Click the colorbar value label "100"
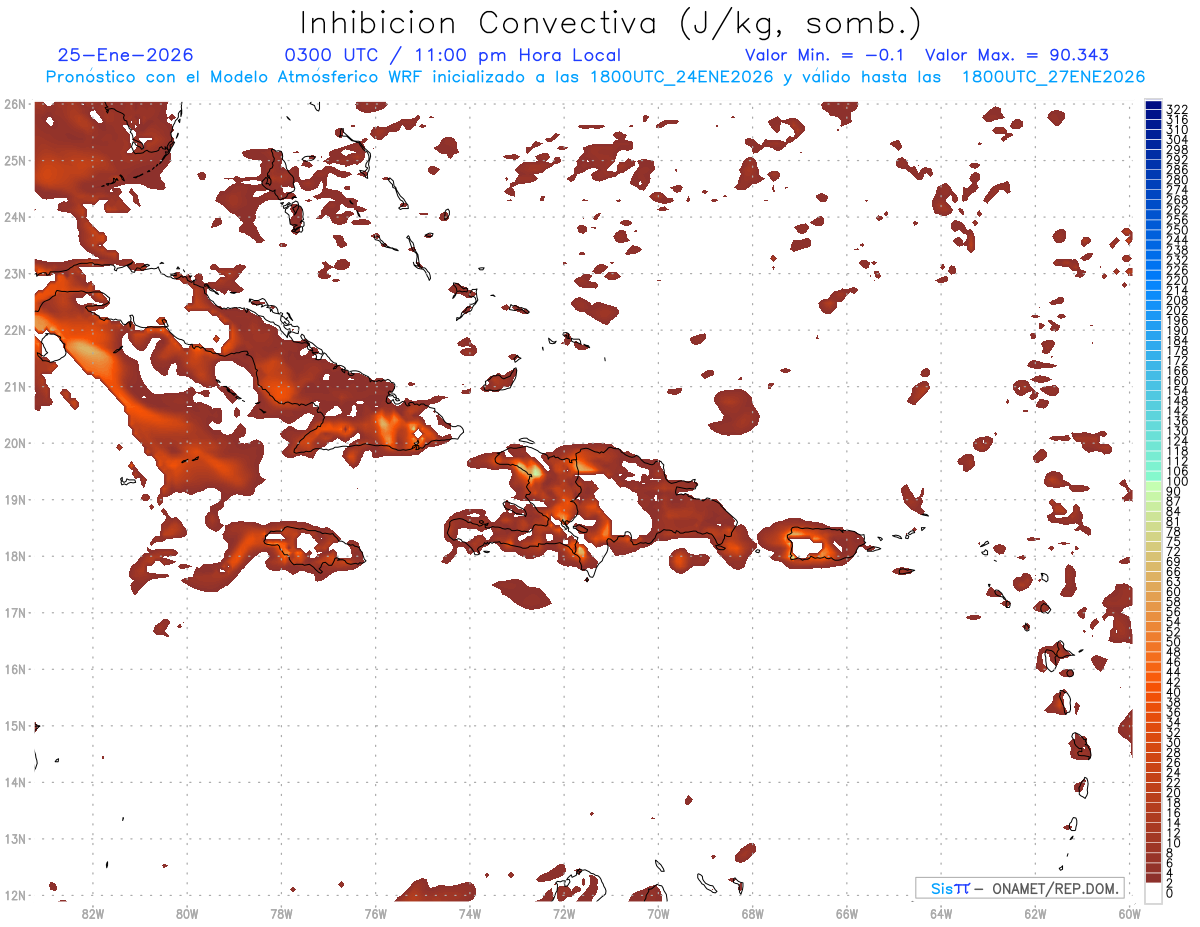1200x927 pixels. [1177, 483]
